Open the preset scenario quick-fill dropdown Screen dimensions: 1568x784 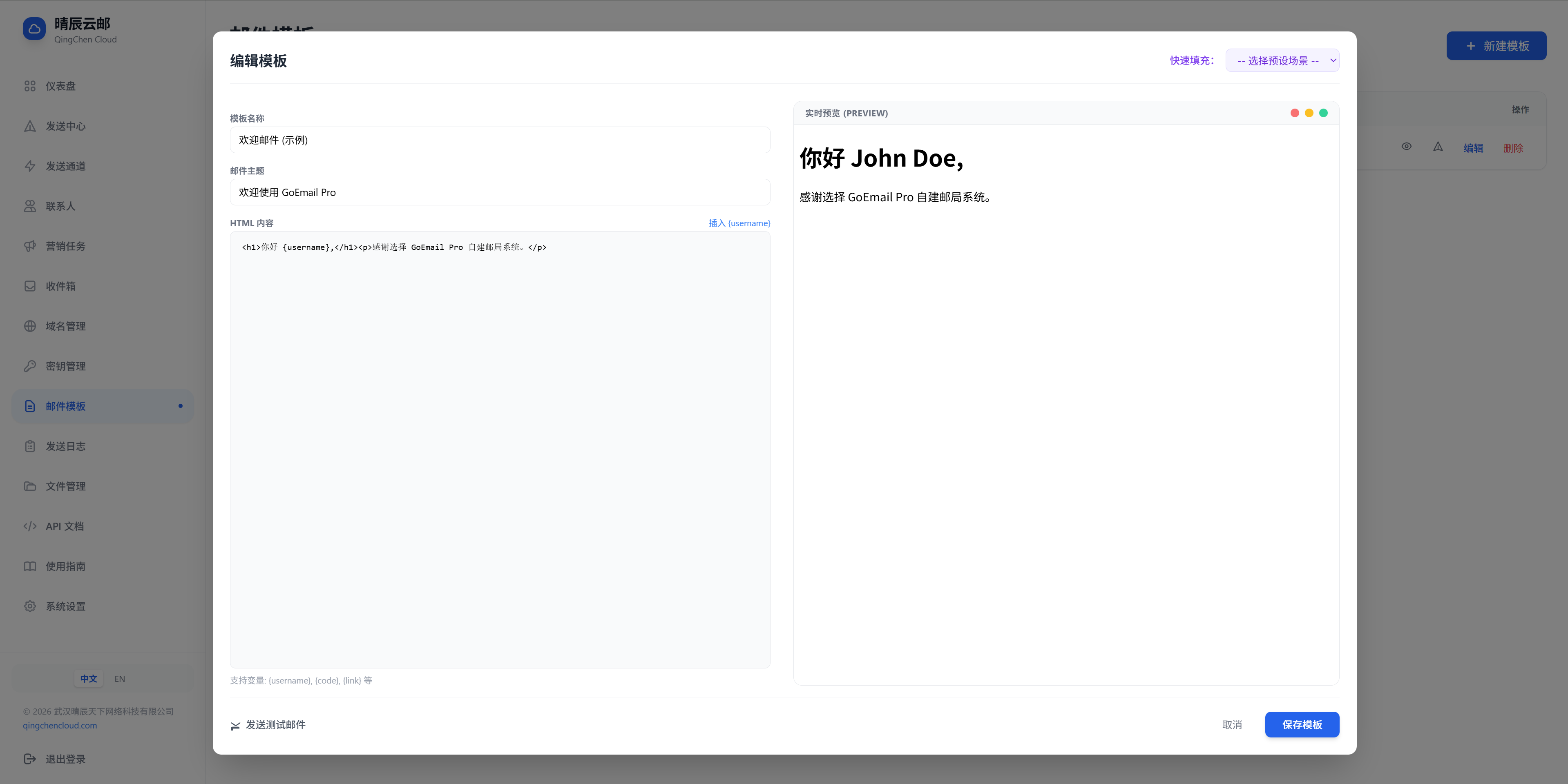[1282, 61]
